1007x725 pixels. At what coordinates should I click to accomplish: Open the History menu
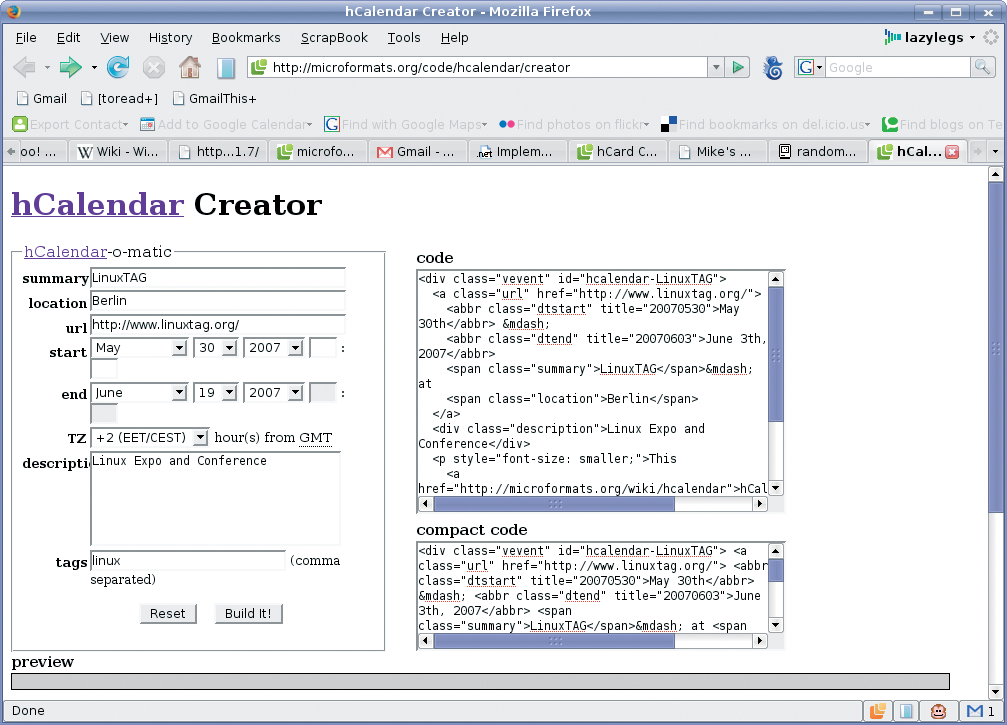click(x=170, y=38)
